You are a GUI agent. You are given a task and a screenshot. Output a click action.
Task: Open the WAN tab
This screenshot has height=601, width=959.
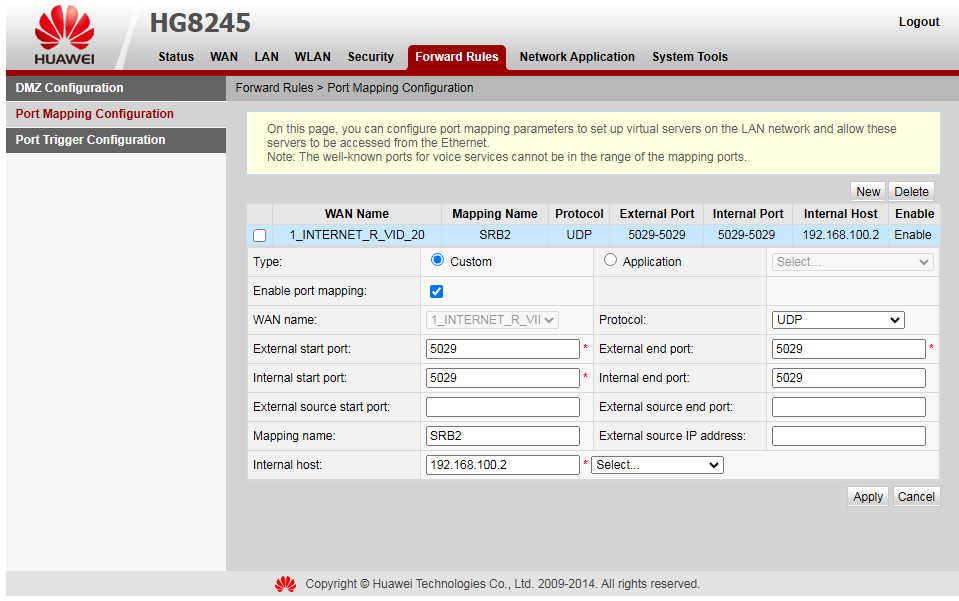pyautogui.click(x=224, y=57)
